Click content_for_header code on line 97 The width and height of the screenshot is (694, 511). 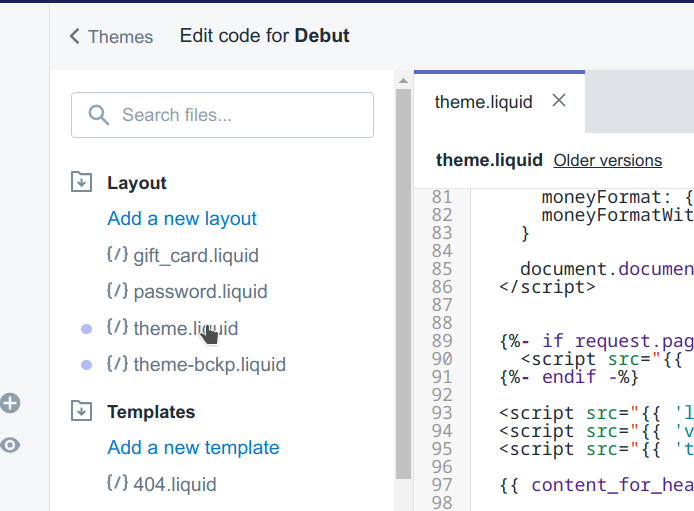point(613,485)
